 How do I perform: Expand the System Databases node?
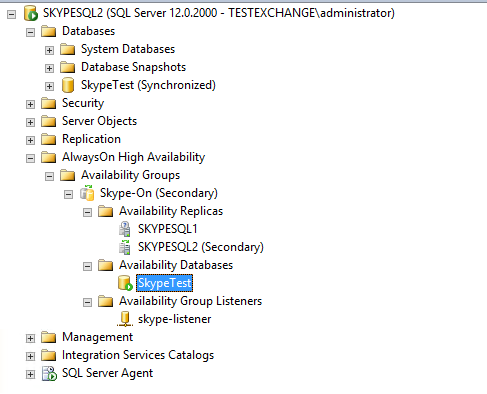pyautogui.click(x=49, y=50)
